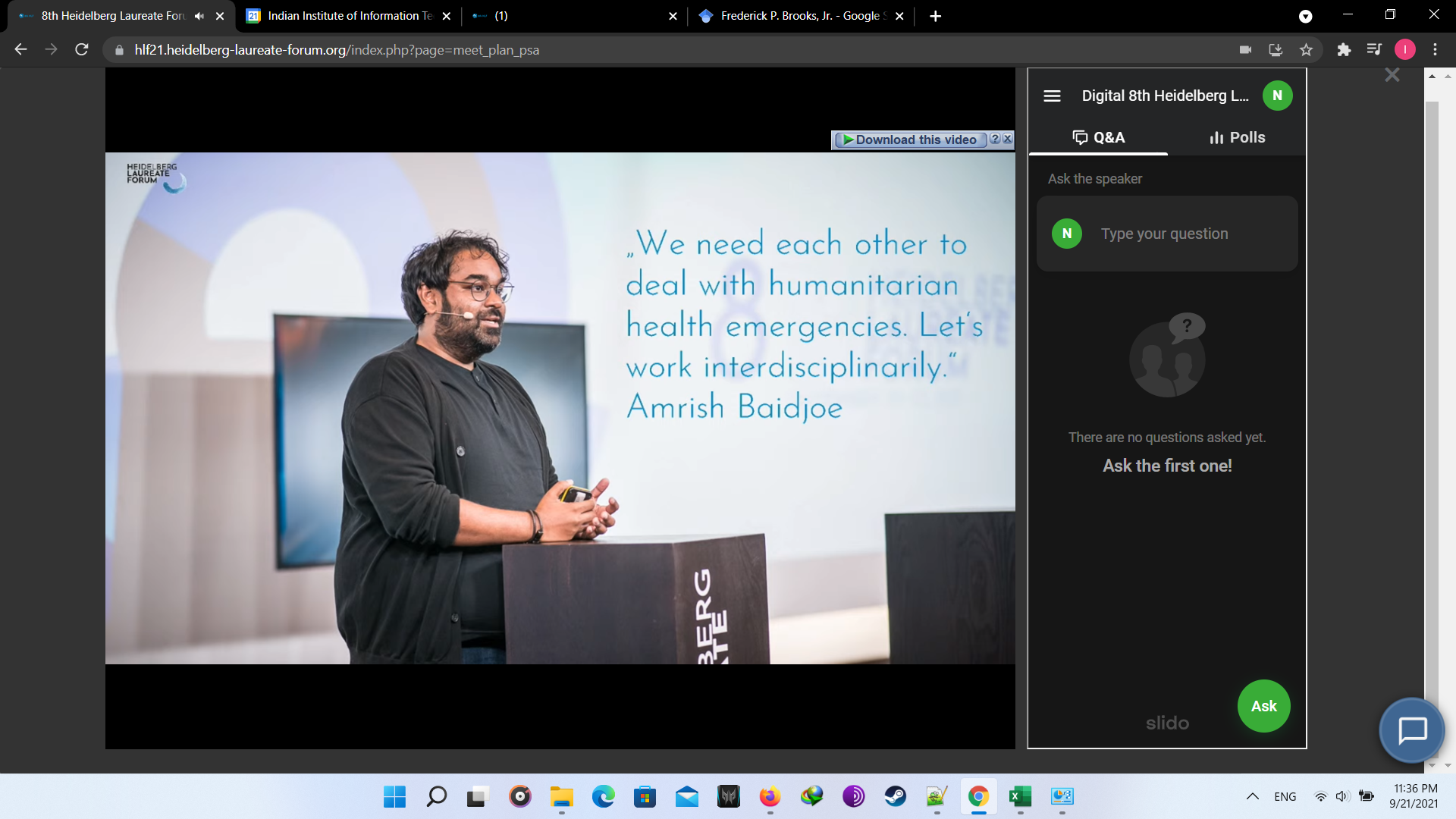Open the blue chat bubble widget

[1412, 730]
